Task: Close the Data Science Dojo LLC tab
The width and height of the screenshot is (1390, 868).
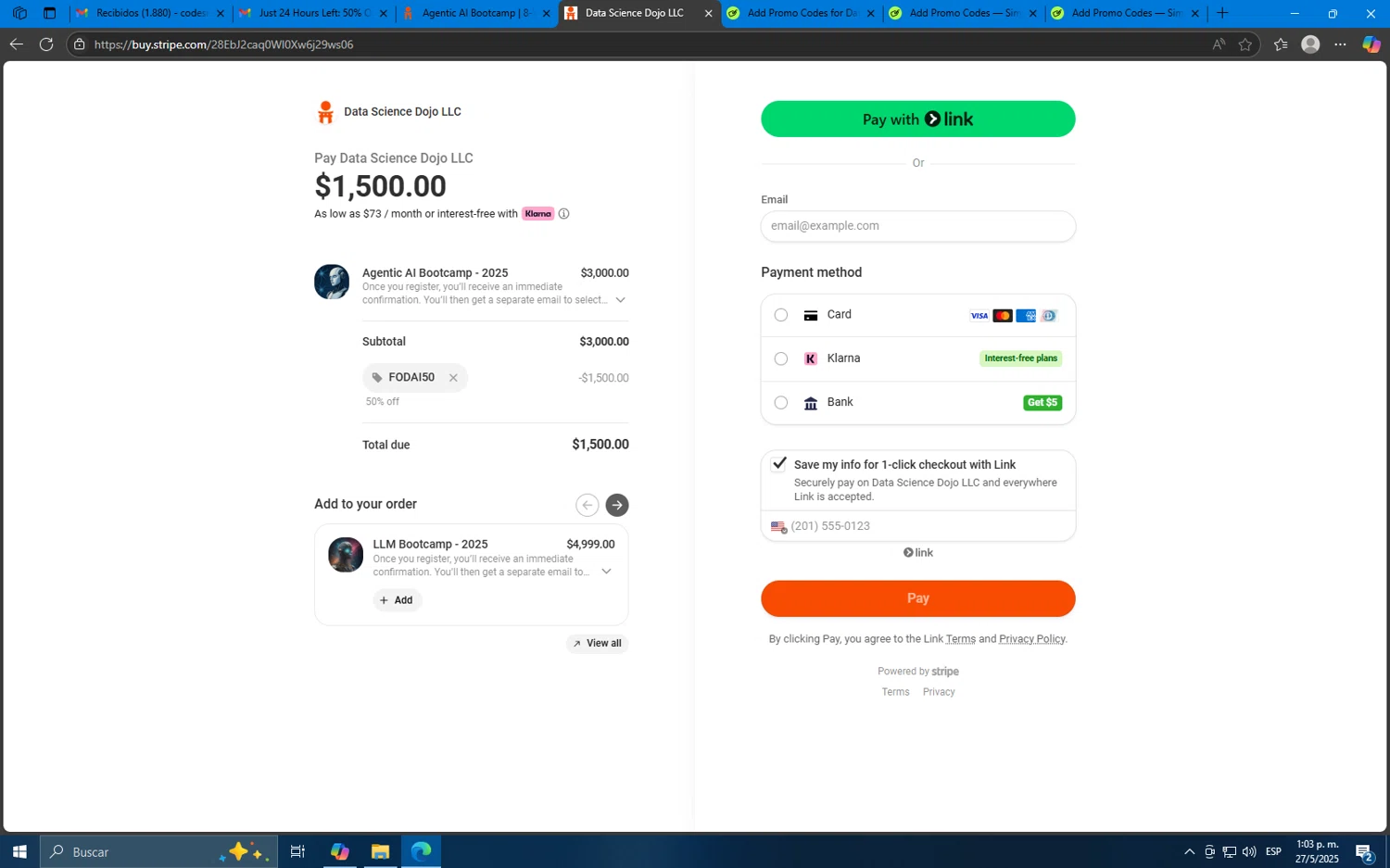Action: (709, 14)
